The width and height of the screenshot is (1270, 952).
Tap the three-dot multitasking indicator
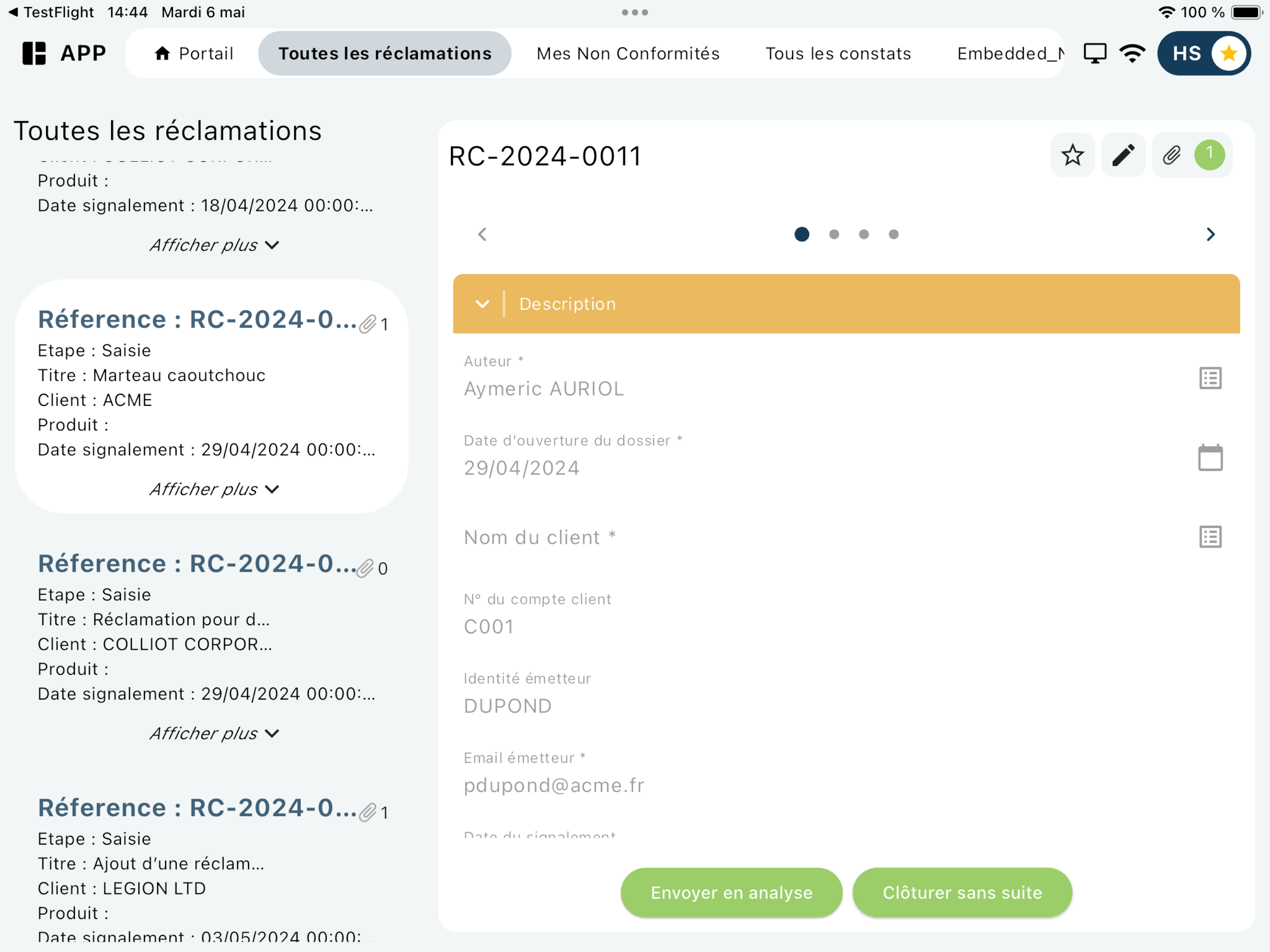click(635, 12)
